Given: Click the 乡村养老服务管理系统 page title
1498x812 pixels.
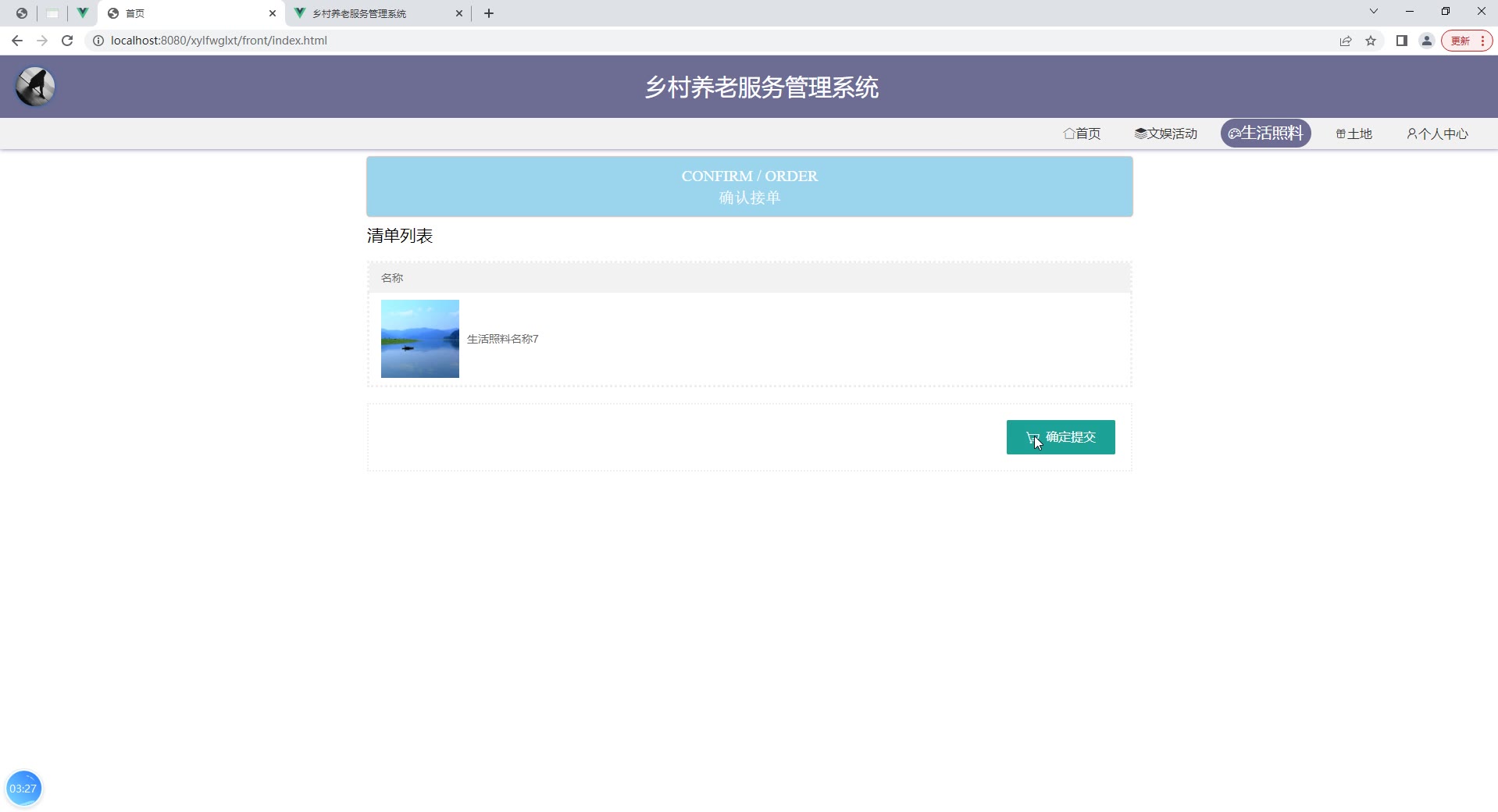Looking at the screenshot, I should pyautogui.click(x=761, y=87).
